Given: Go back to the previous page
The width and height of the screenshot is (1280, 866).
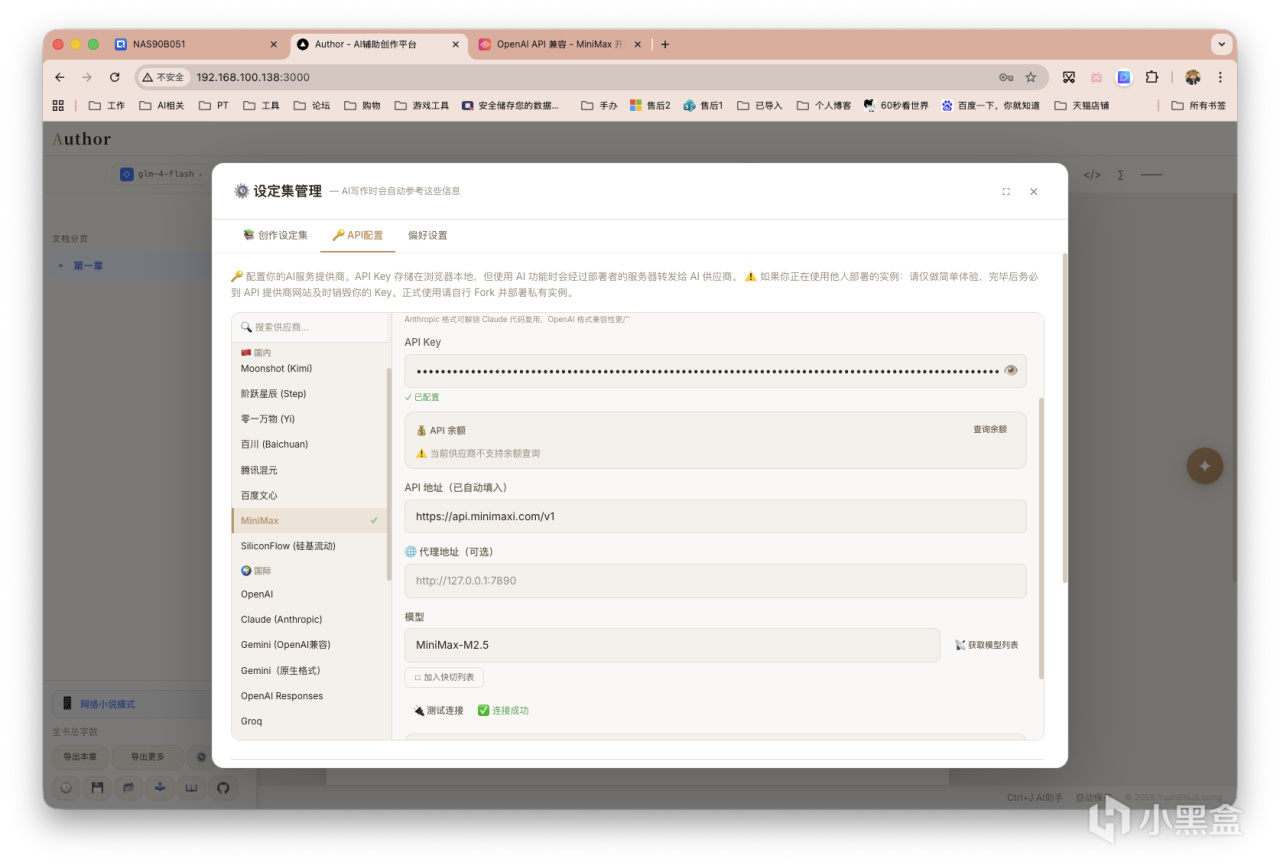Looking at the screenshot, I should pyautogui.click(x=60, y=77).
